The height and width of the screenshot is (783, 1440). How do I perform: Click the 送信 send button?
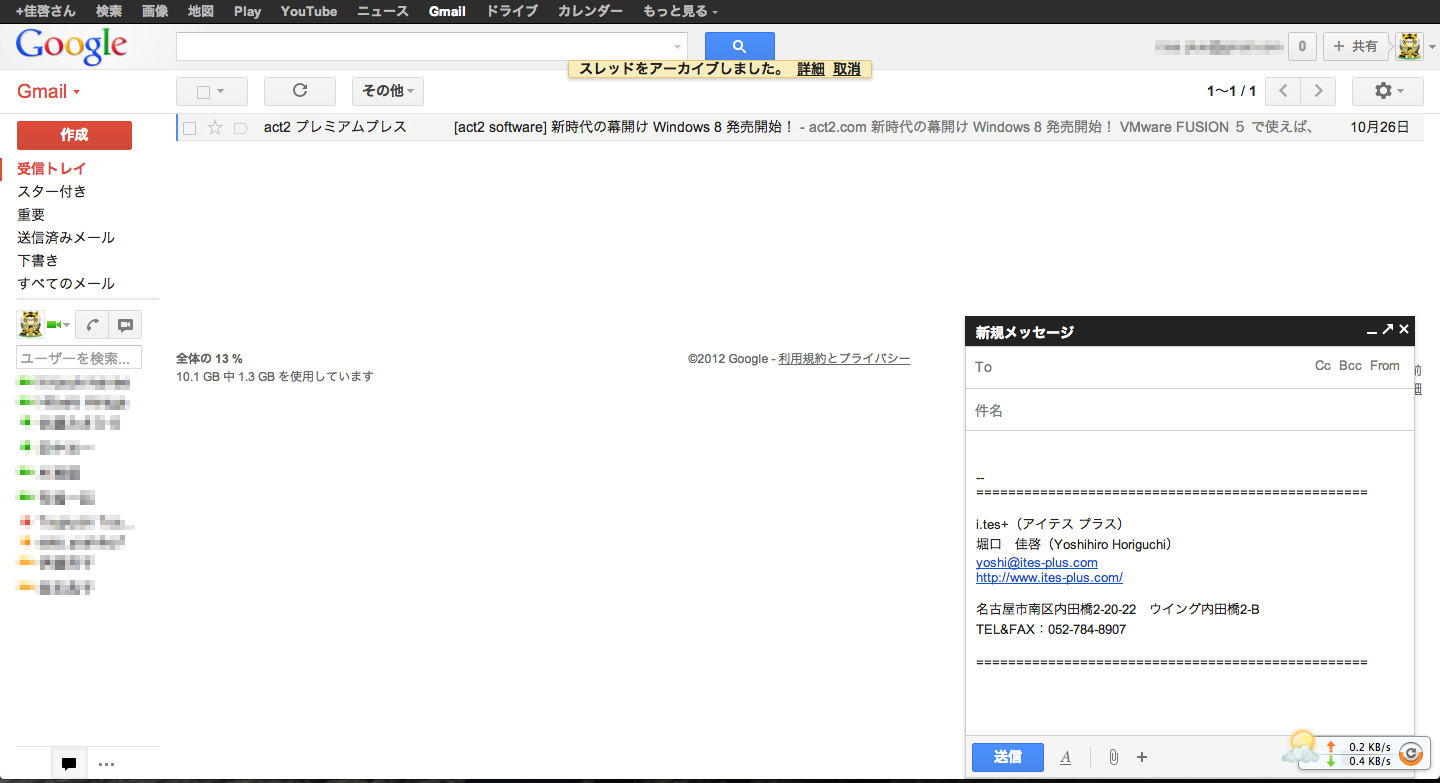click(1008, 757)
